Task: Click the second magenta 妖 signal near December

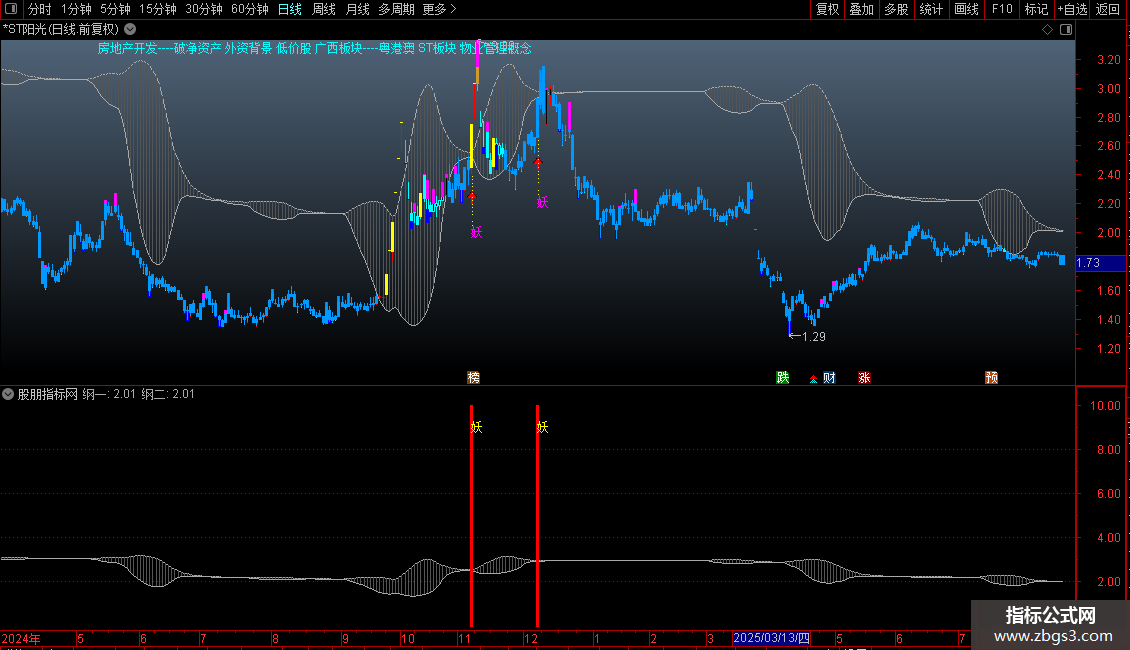Action: coord(543,202)
